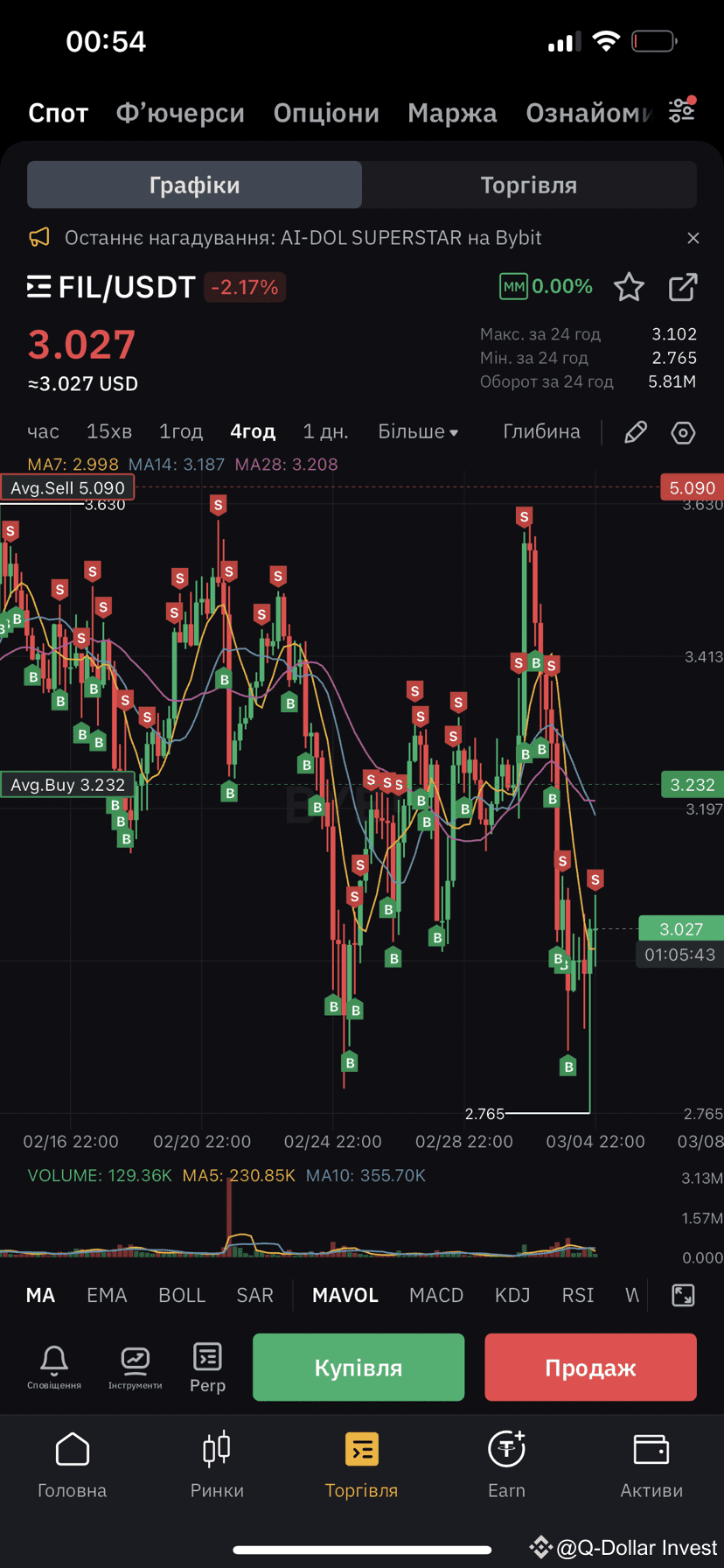Tap the current price tag 3.027
The width and height of the screenshot is (724, 1568).
[681, 929]
